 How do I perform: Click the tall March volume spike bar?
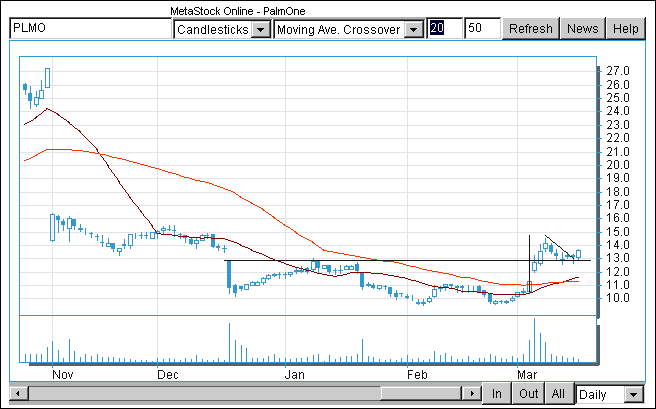[x=534, y=340]
